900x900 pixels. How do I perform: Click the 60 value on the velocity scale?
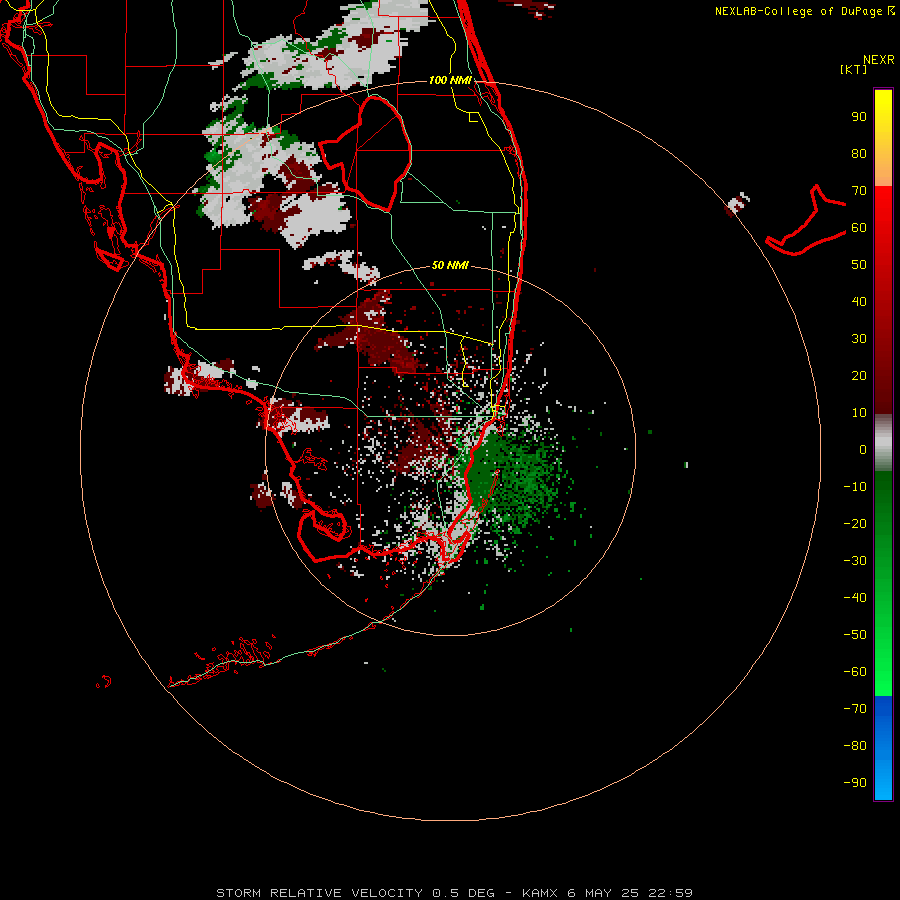(x=859, y=228)
